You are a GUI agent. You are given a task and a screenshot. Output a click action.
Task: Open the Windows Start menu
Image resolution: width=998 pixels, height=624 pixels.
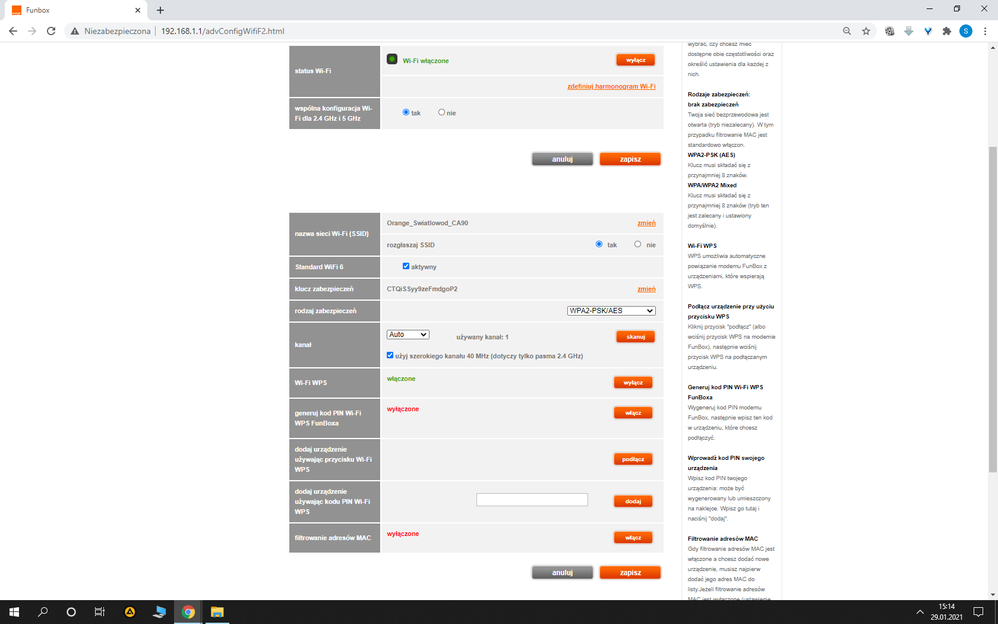[13, 612]
